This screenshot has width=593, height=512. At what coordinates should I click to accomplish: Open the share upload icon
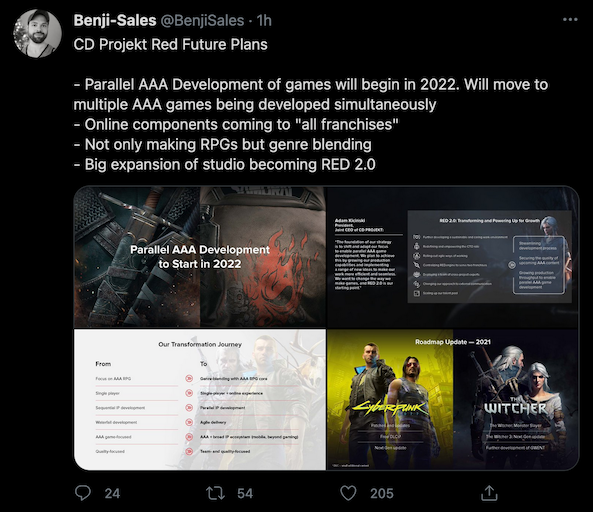pos(489,493)
